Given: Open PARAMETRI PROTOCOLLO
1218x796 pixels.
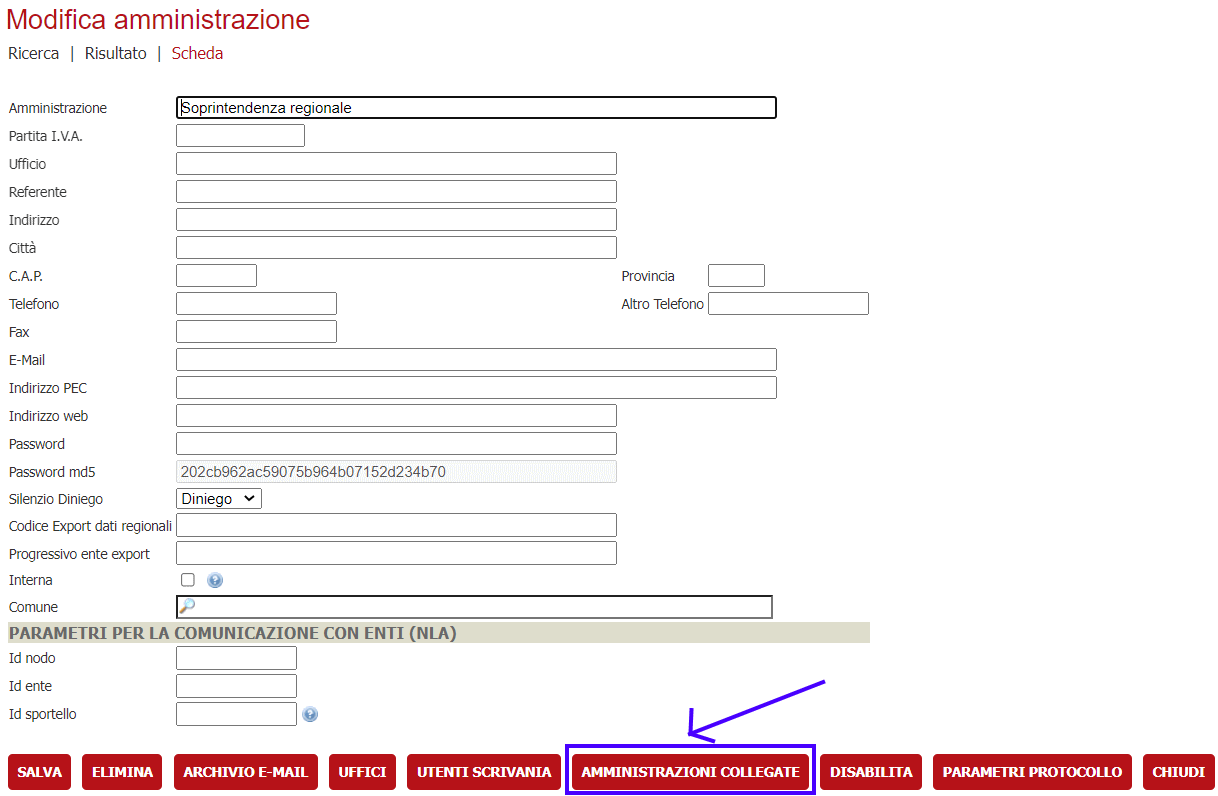Looking at the screenshot, I should tap(1031, 771).
